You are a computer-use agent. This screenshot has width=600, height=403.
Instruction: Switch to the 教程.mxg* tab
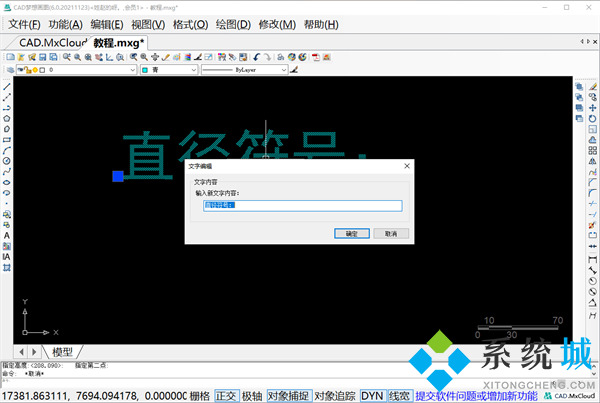pyautogui.click(x=119, y=42)
